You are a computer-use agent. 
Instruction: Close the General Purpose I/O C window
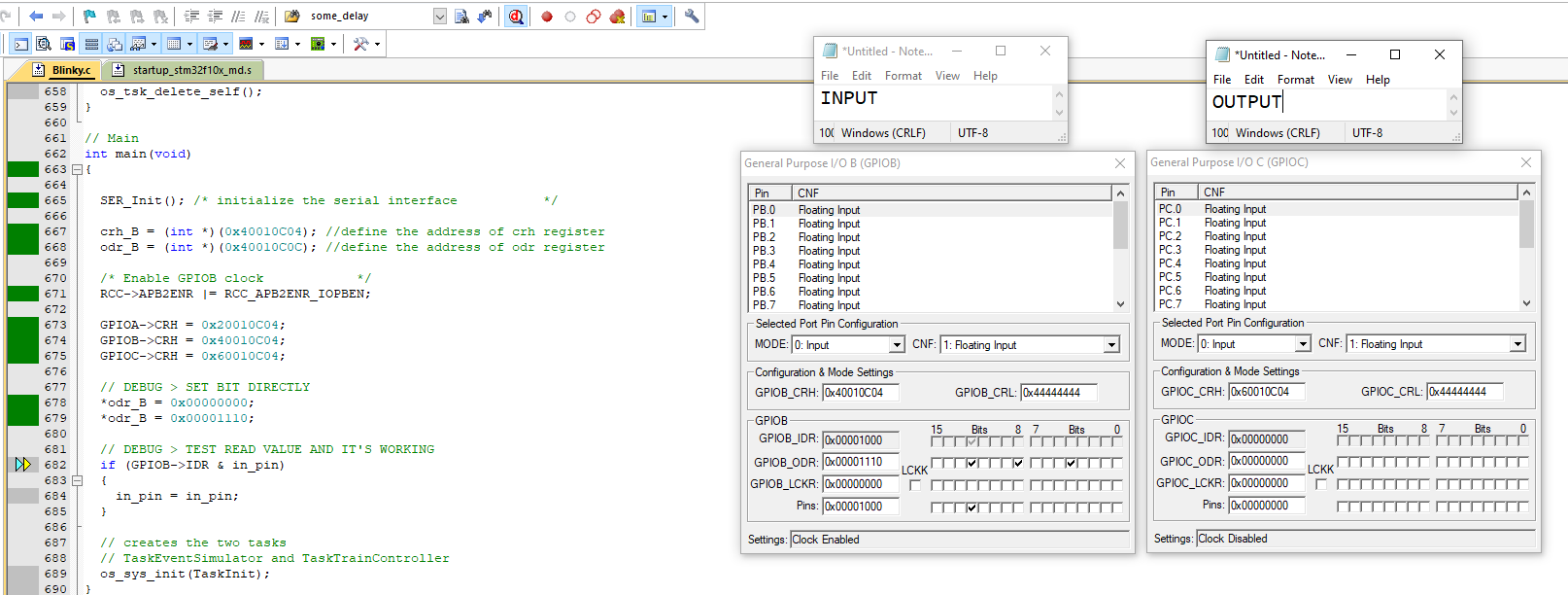click(1526, 162)
